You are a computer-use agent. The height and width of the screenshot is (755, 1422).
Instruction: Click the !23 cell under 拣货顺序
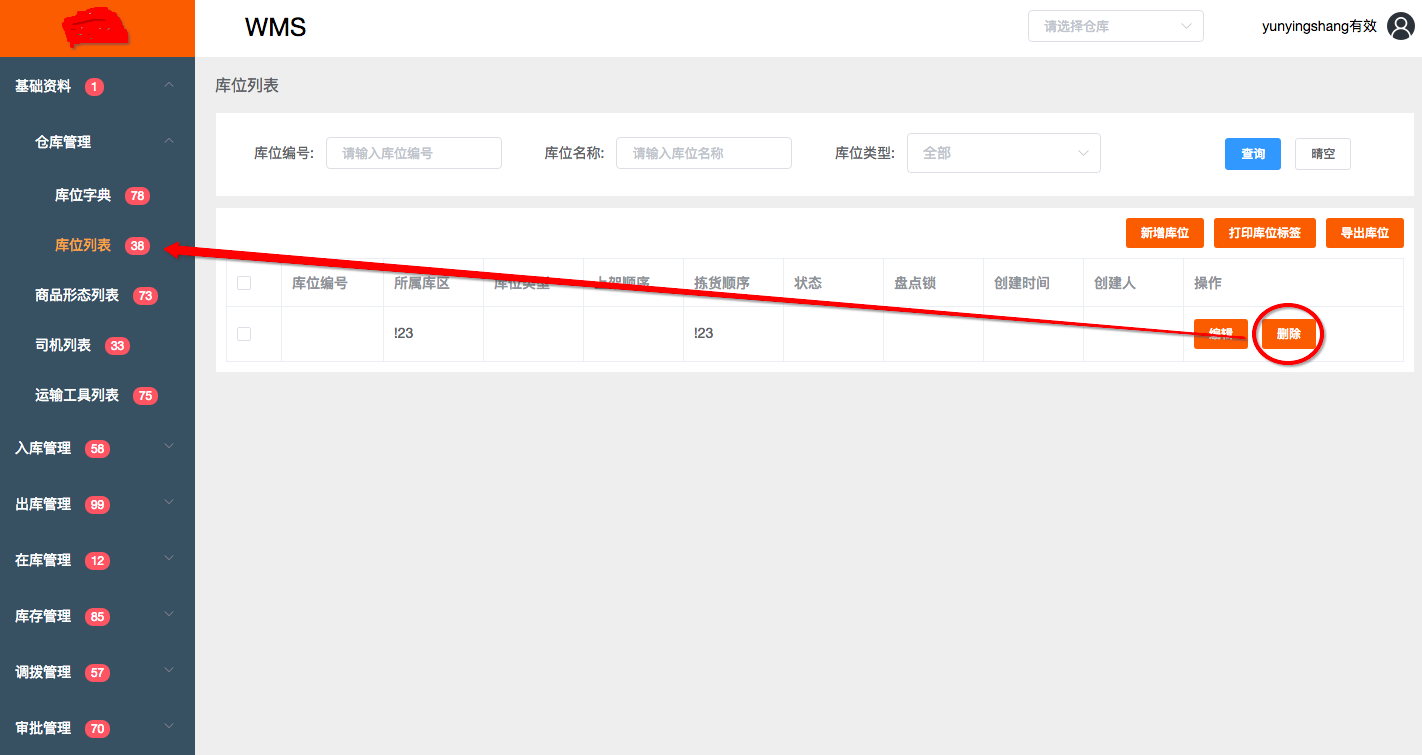(x=704, y=333)
